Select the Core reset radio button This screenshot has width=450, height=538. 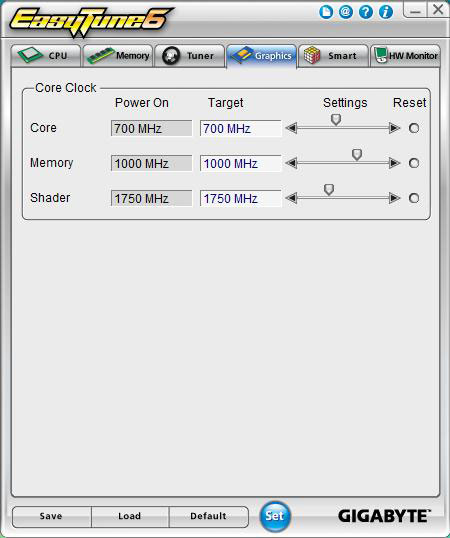pyautogui.click(x=414, y=128)
